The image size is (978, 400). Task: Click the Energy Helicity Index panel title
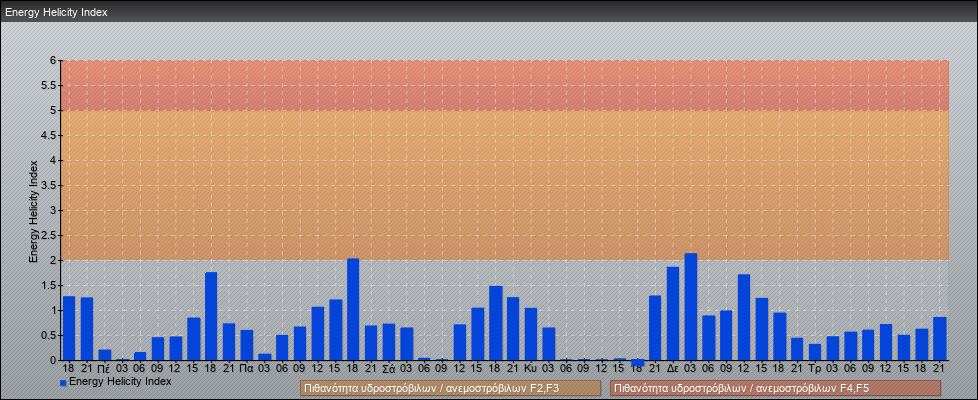pyautogui.click(x=56, y=12)
